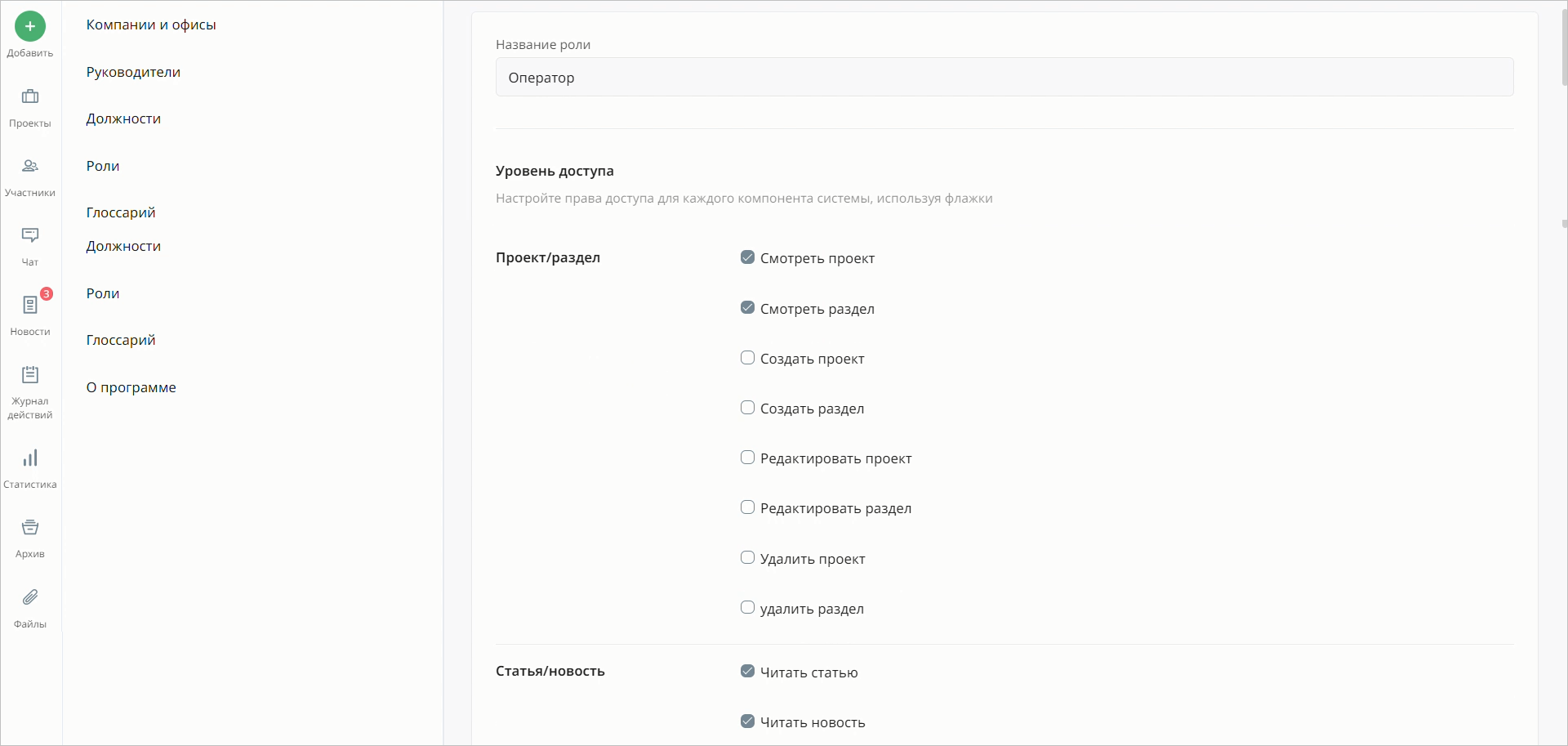Go to the Роли section
The width and height of the screenshot is (1568, 746).
pos(102,165)
